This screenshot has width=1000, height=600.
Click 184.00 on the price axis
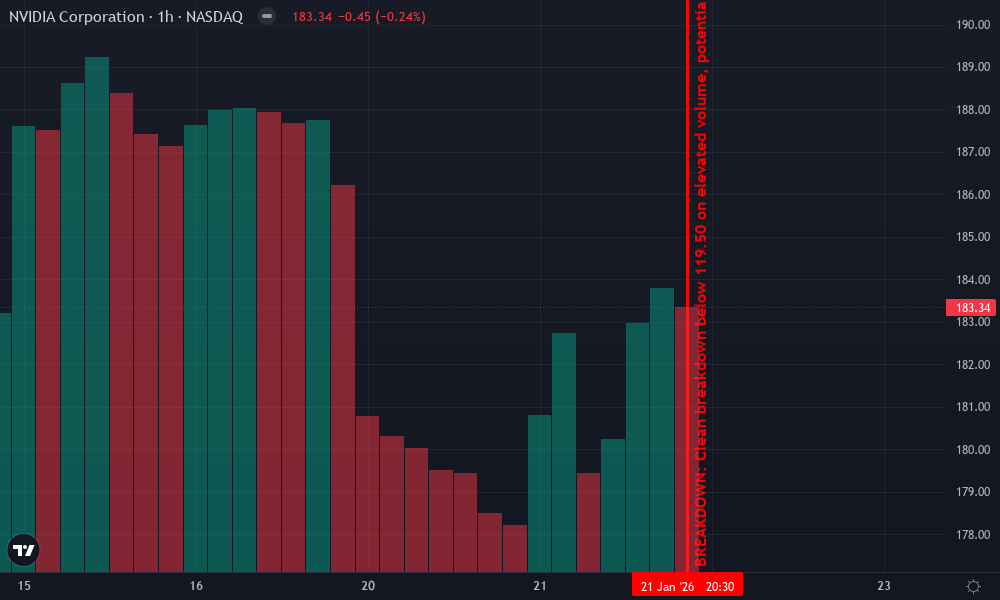(x=973, y=279)
